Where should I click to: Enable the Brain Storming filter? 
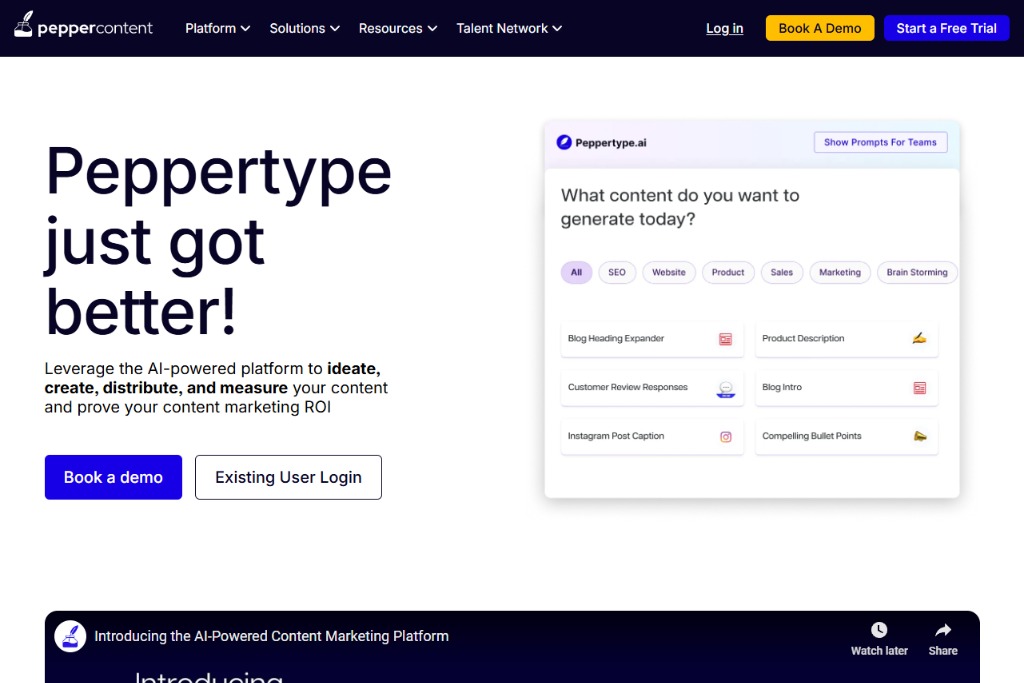[917, 272]
